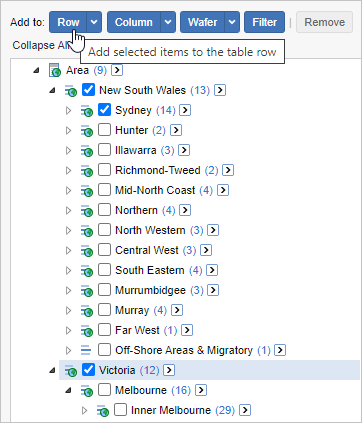Click the arrow button next to South Eastern
This screenshot has height=423, width=362.
coord(212,270)
